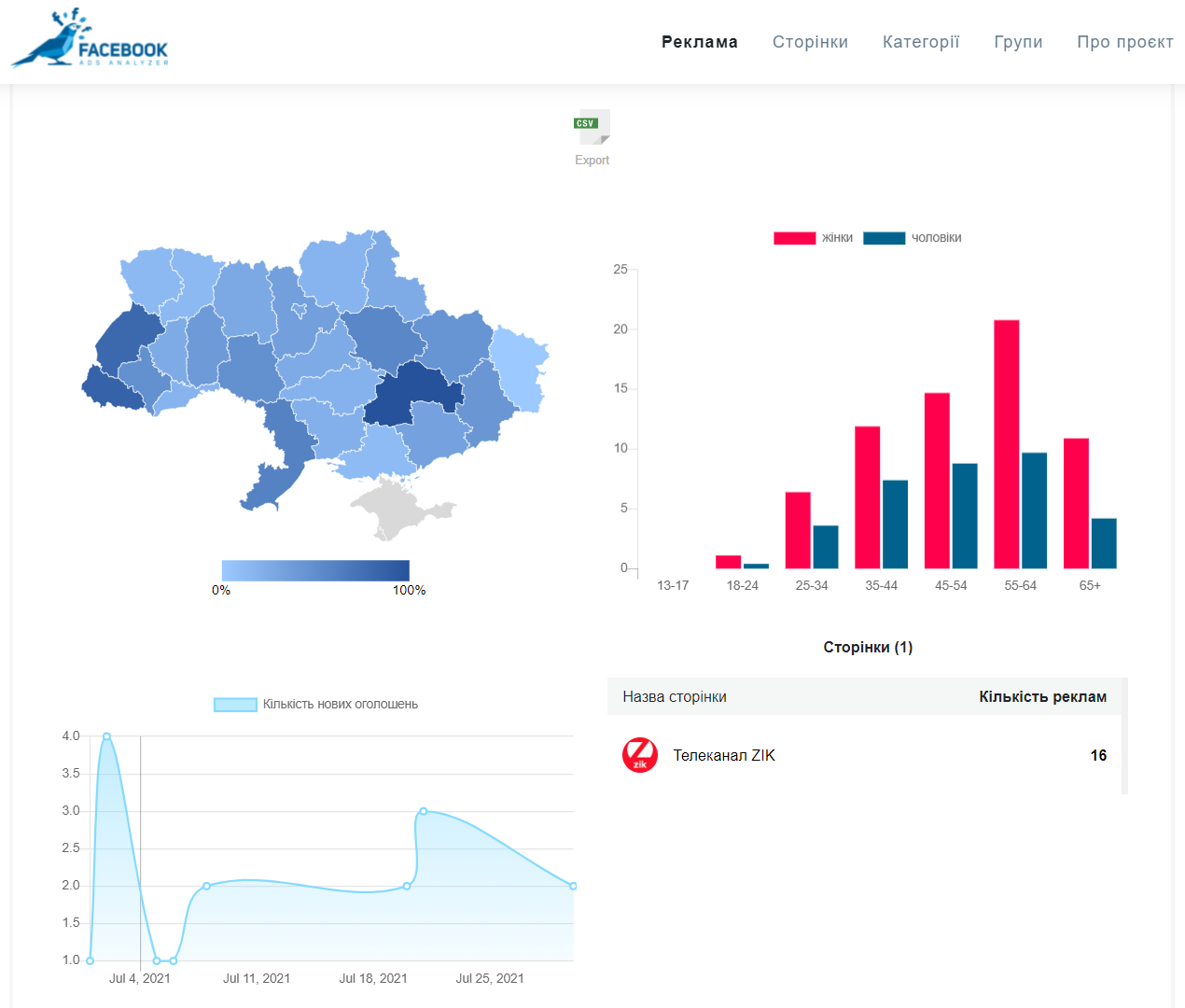The image size is (1185, 1008).
Task: Click the Export text link
Action: tap(592, 161)
